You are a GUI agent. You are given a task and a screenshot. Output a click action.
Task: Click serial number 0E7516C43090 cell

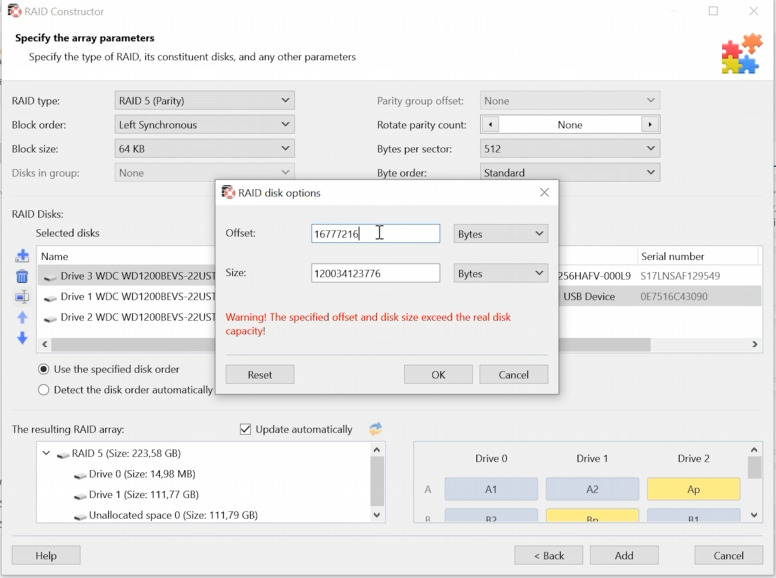[674, 296]
